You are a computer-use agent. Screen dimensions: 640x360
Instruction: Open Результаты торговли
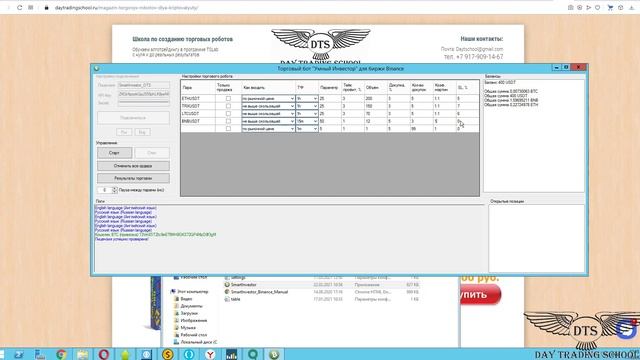[133, 178]
